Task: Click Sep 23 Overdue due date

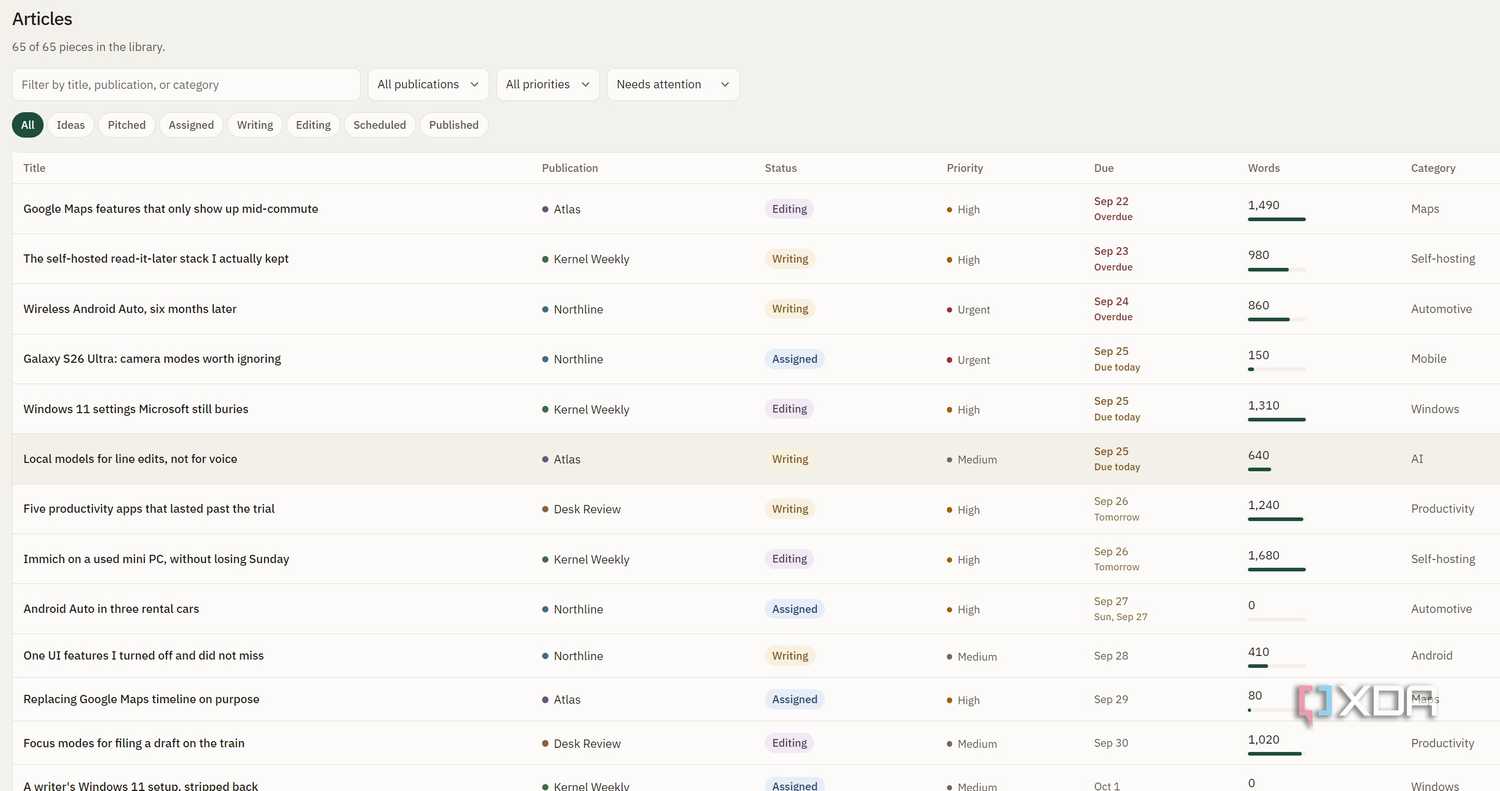Action: (x=1113, y=259)
